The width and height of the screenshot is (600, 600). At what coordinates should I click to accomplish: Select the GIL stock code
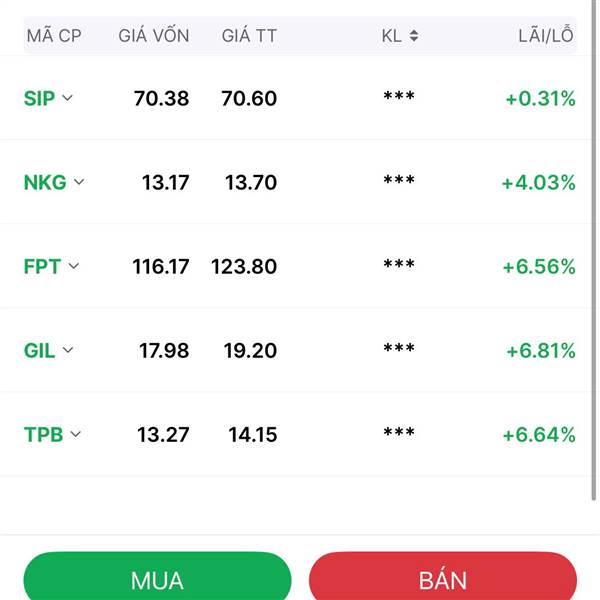pyautogui.click(x=39, y=351)
